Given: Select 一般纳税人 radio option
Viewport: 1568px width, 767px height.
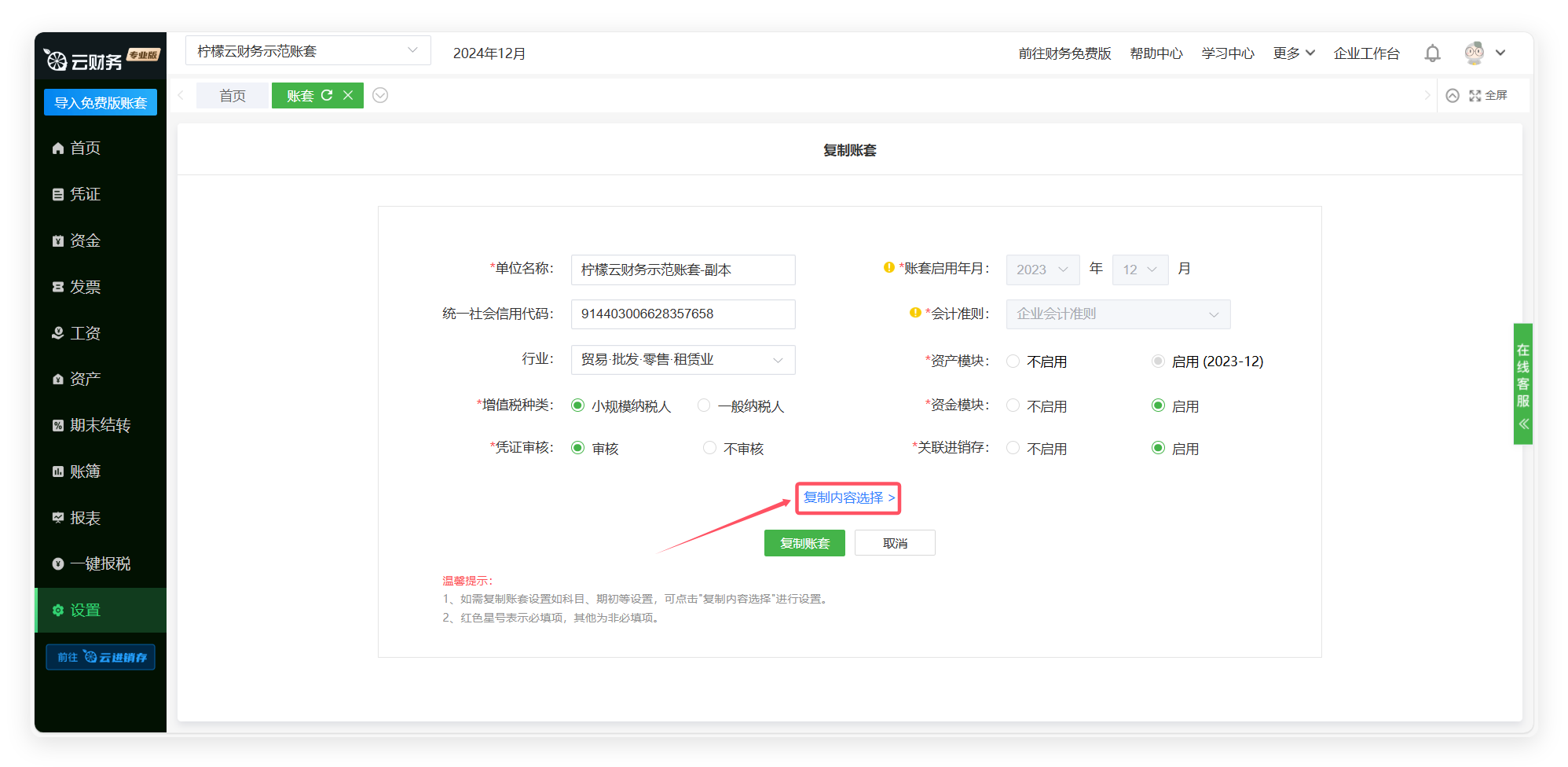Looking at the screenshot, I should [704, 406].
